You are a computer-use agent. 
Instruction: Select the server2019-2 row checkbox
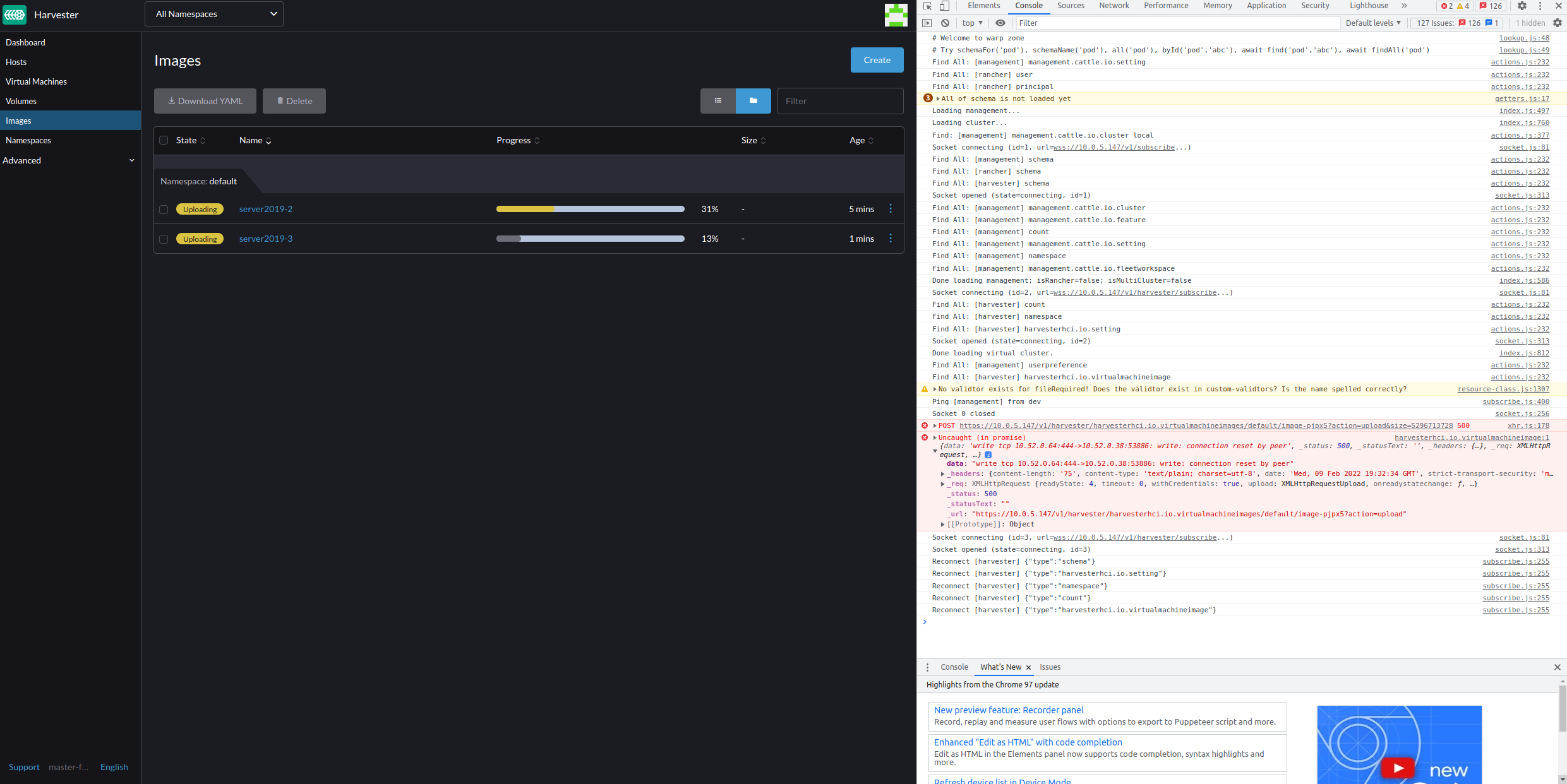click(x=164, y=210)
